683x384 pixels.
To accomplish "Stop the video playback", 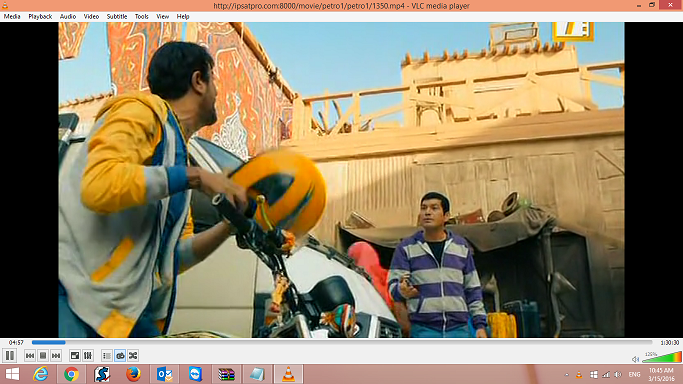I will pos(43,356).
